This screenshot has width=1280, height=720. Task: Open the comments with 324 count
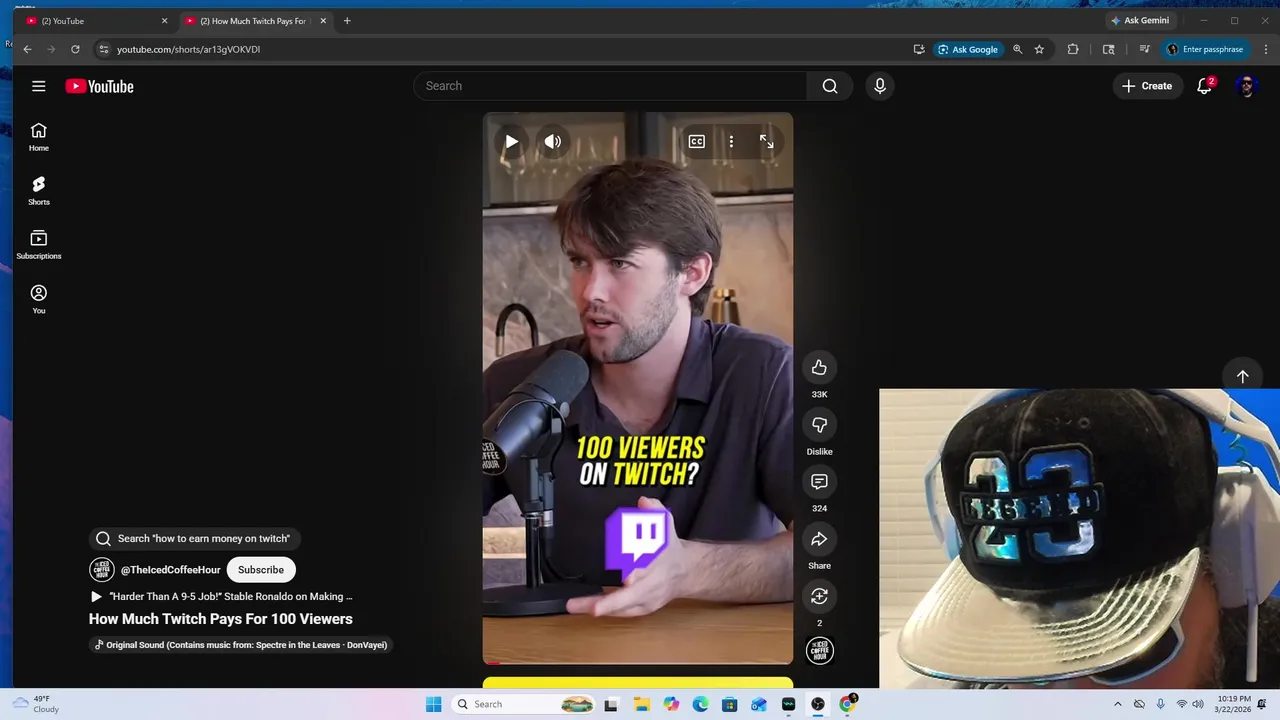819,482
